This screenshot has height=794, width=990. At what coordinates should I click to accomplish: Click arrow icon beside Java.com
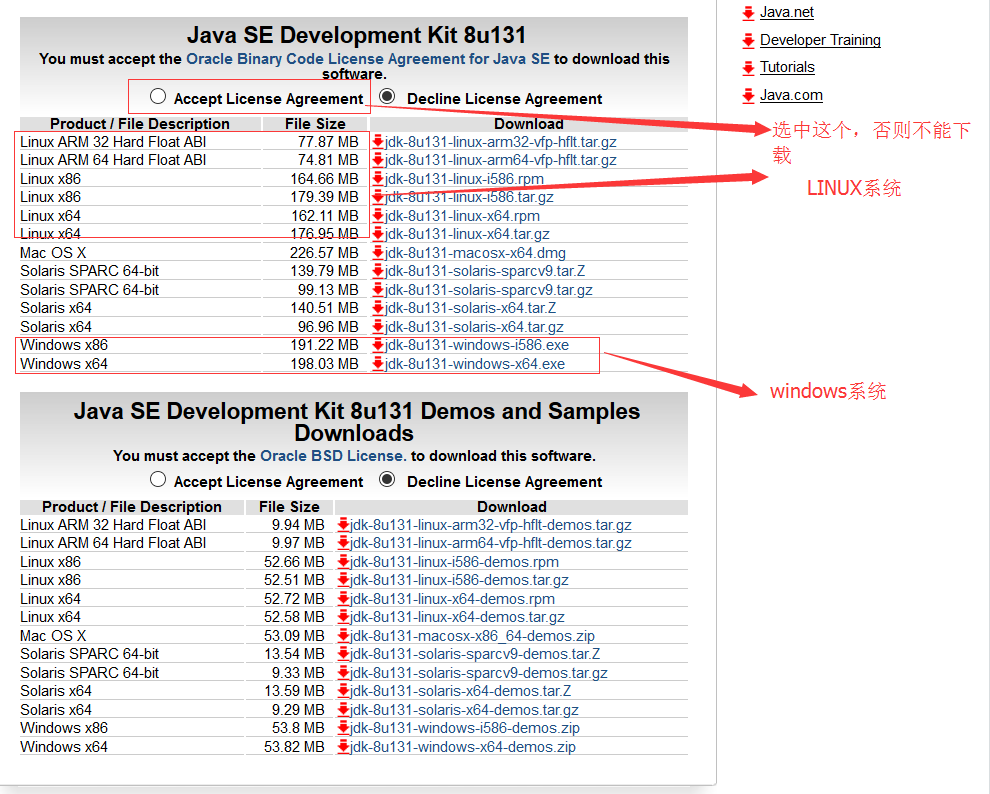click(x=748, y=96)
